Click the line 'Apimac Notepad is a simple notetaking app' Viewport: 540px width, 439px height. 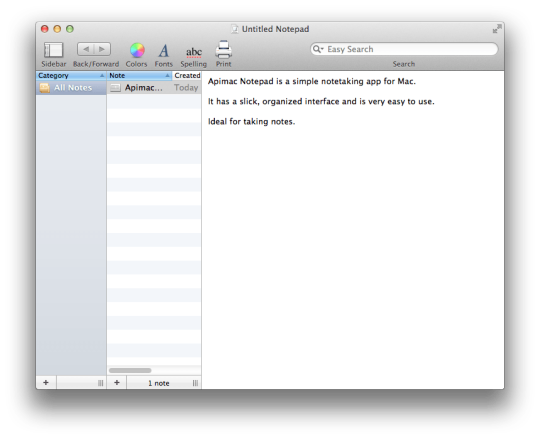pyautogui.click(x=312, y=82)
